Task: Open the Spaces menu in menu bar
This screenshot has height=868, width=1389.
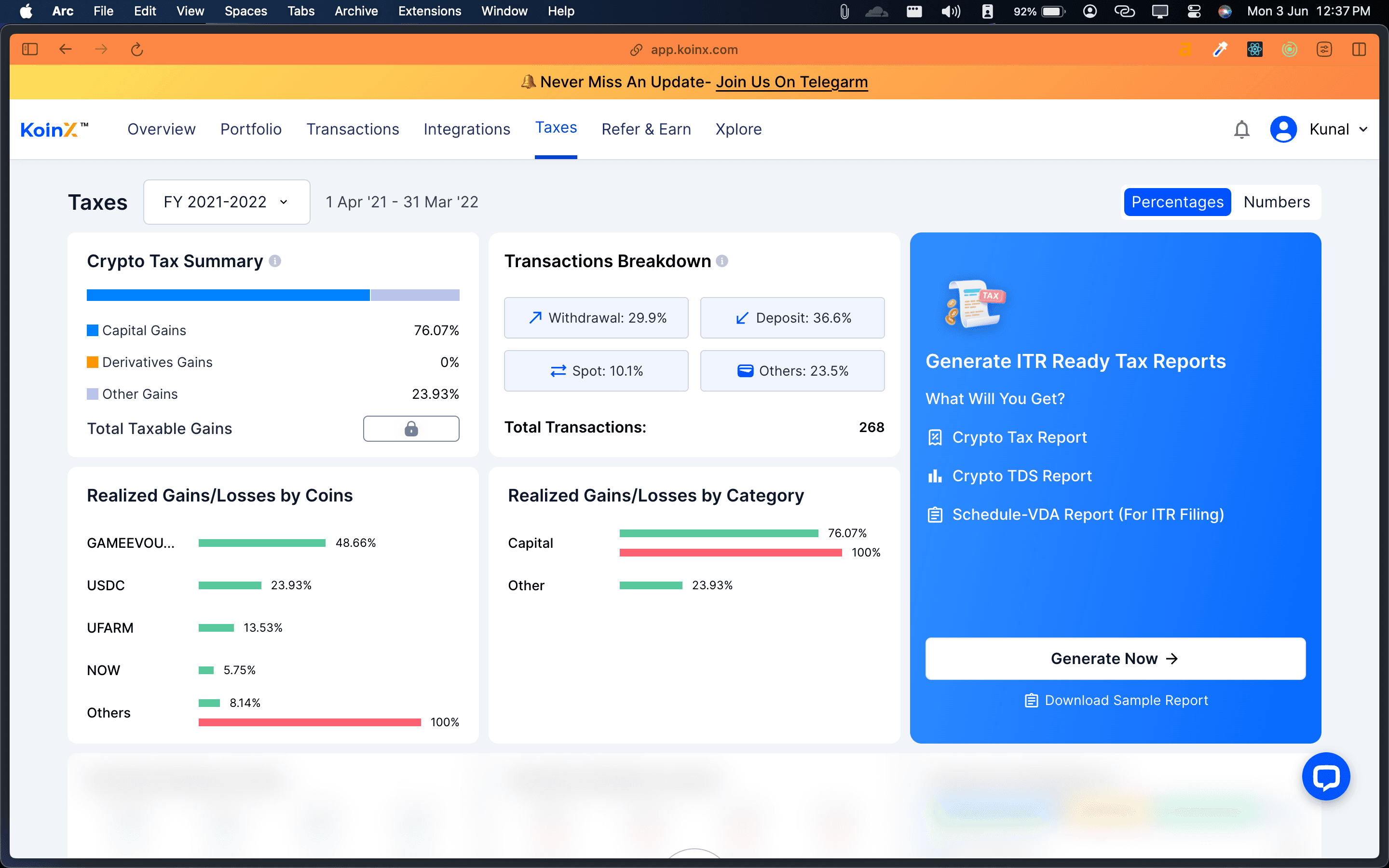Action: [x=245, y=11]
